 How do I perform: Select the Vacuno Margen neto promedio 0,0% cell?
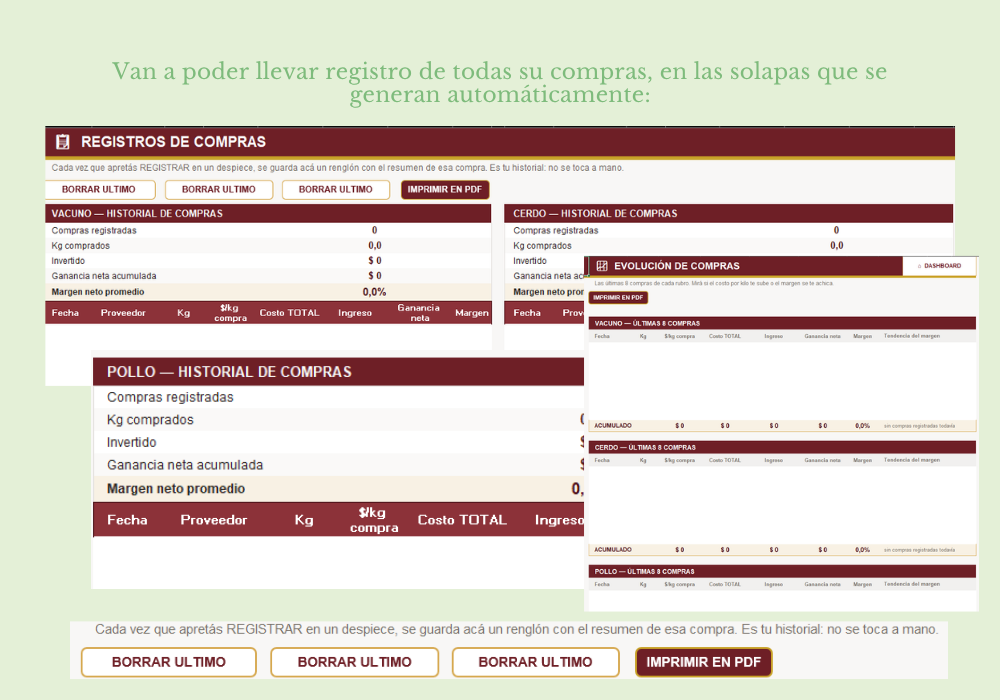tap(374, 292)
